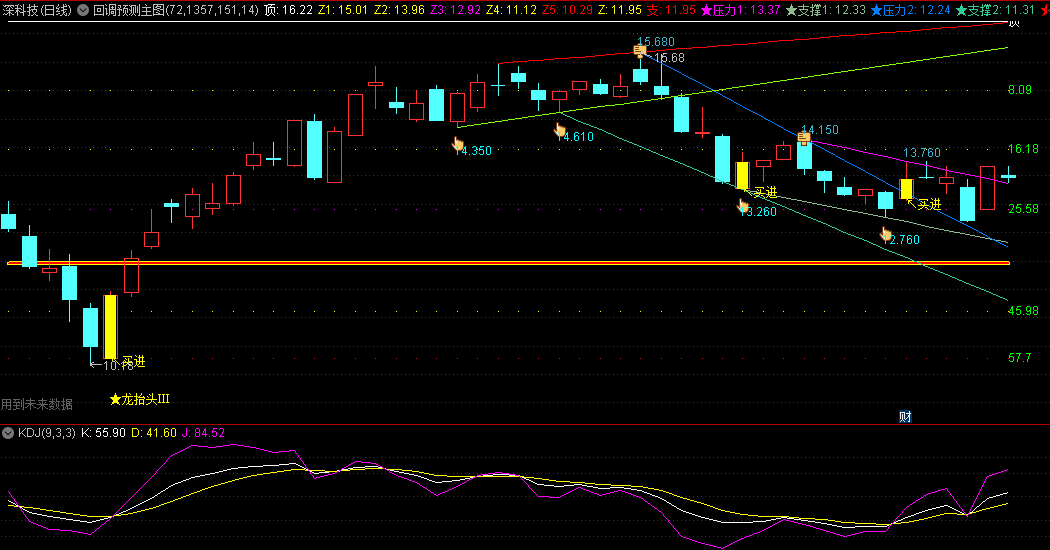This screenshot has height=550, width=1050.
Task: Click the flag marker at the 15.680 peak
Action: click(640, 50)
